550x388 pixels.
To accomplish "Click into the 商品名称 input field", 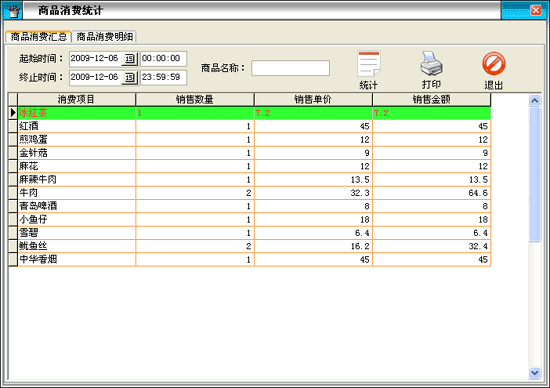I will tap(290, 68).
